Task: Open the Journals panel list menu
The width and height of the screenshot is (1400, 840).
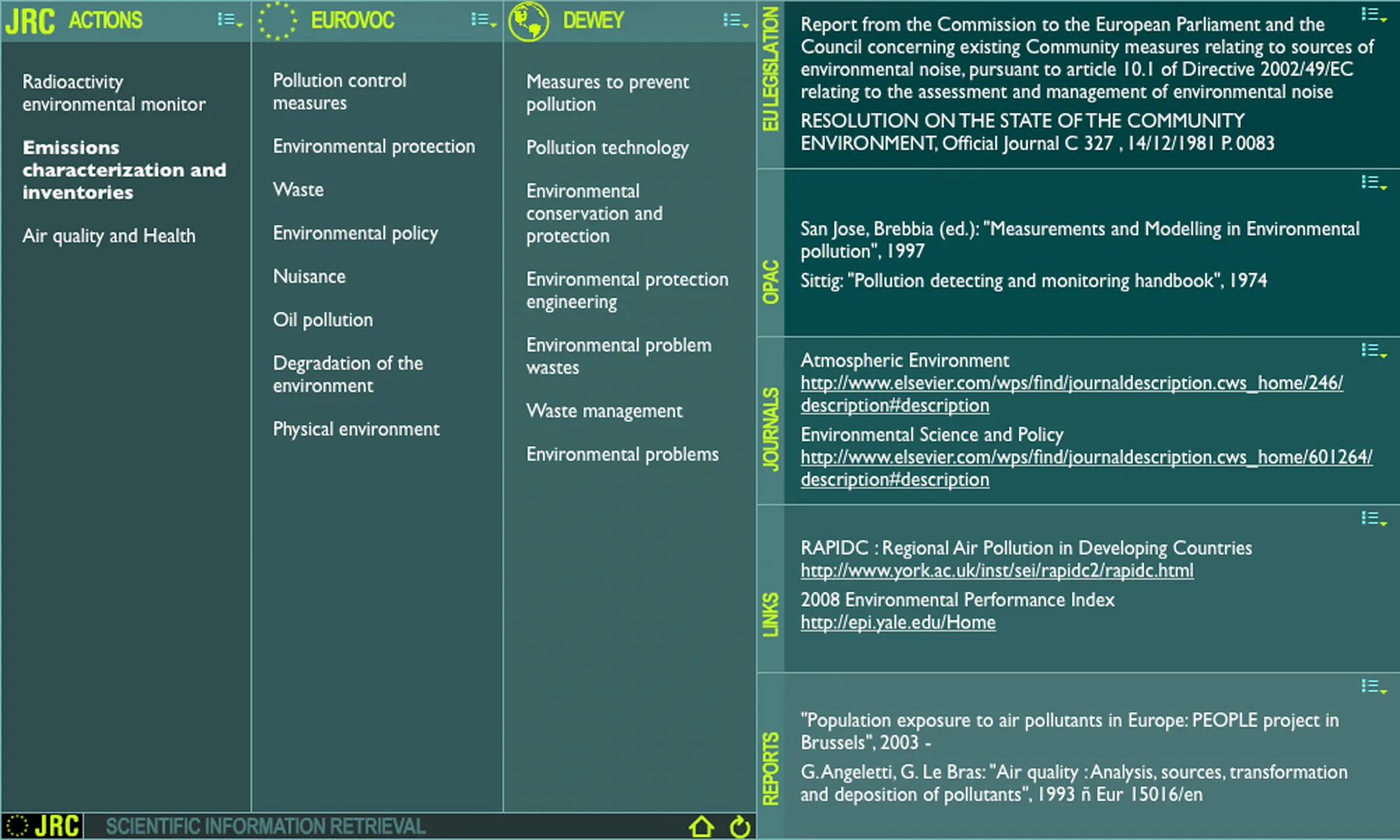Action: pyautogui.click(x=1373, y=351)
